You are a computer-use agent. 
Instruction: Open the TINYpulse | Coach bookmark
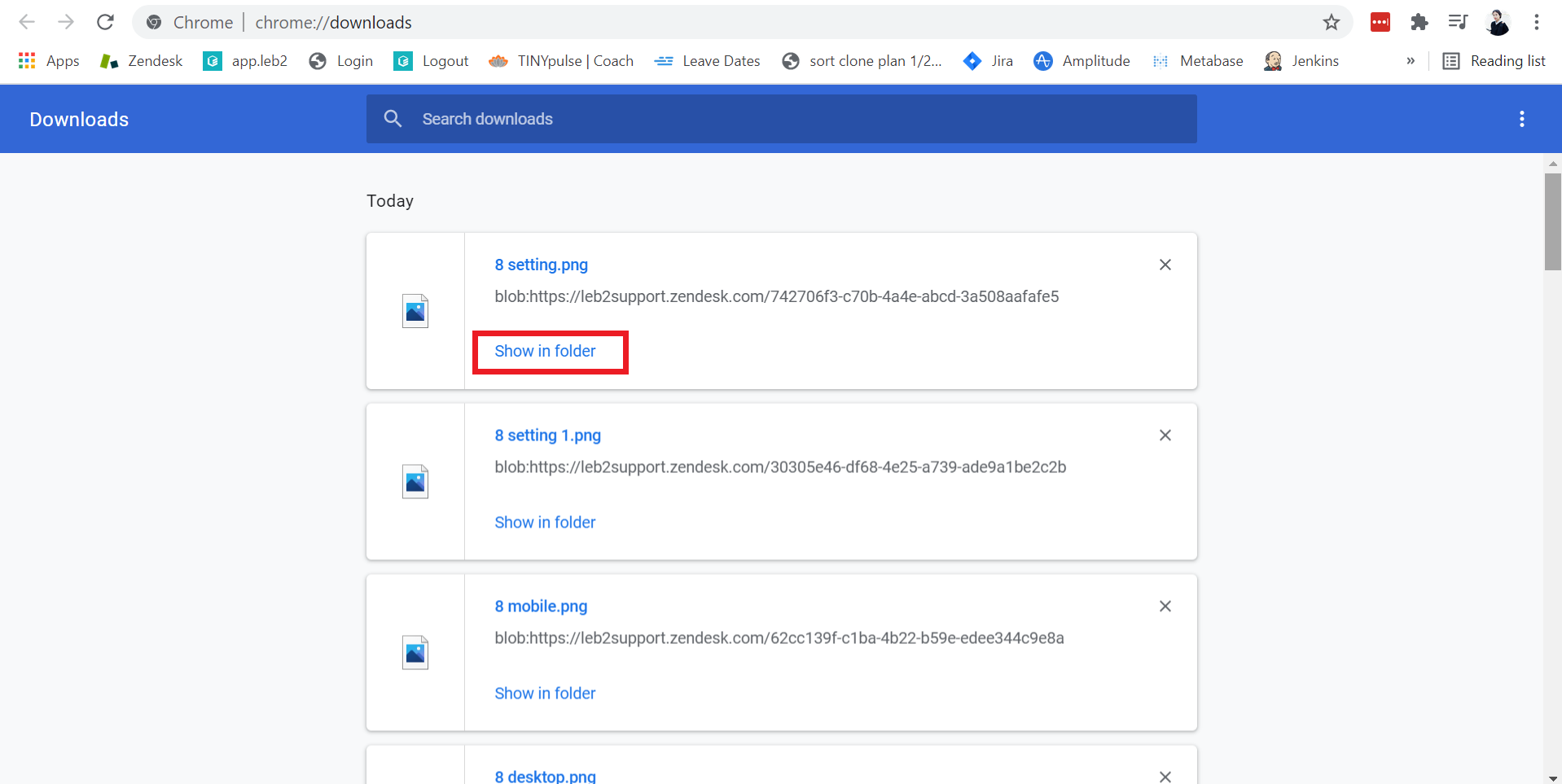tap(561, 61)
